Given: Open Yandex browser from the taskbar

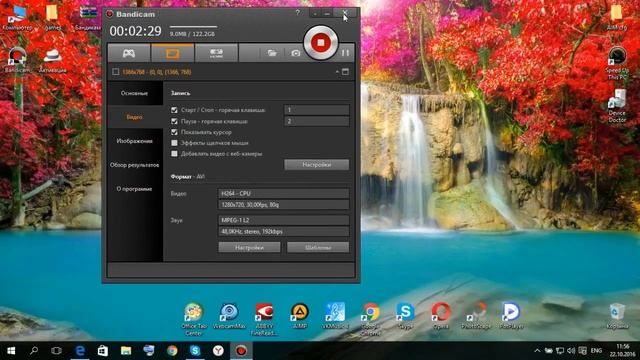Looking at the screenshot, I should coord(218,351).
